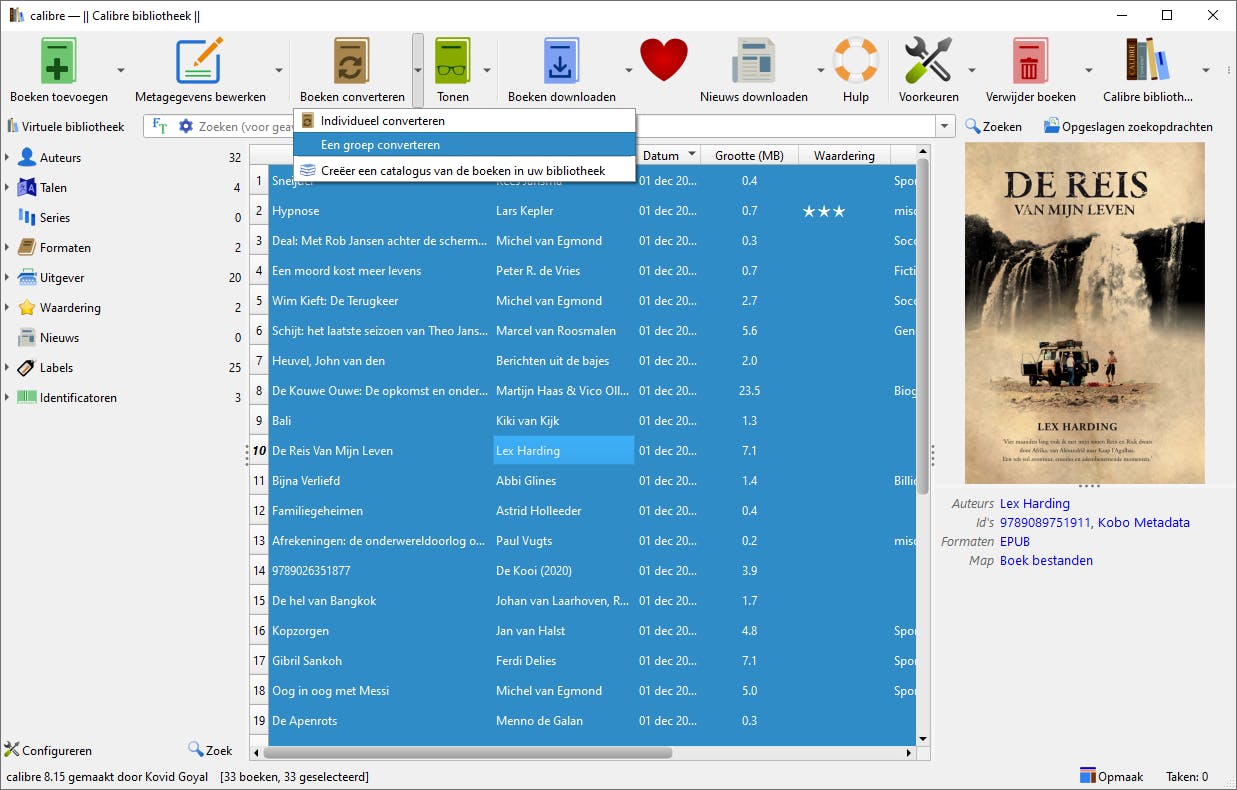Select De Reis Van Mijn Leven title

click(x=332, y=451)
